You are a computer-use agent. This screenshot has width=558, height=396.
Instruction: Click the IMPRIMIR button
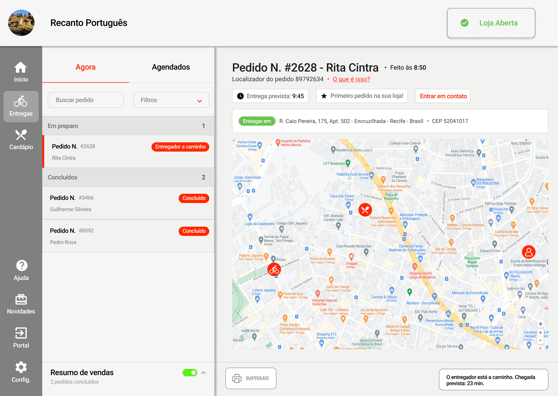(251, 378)
